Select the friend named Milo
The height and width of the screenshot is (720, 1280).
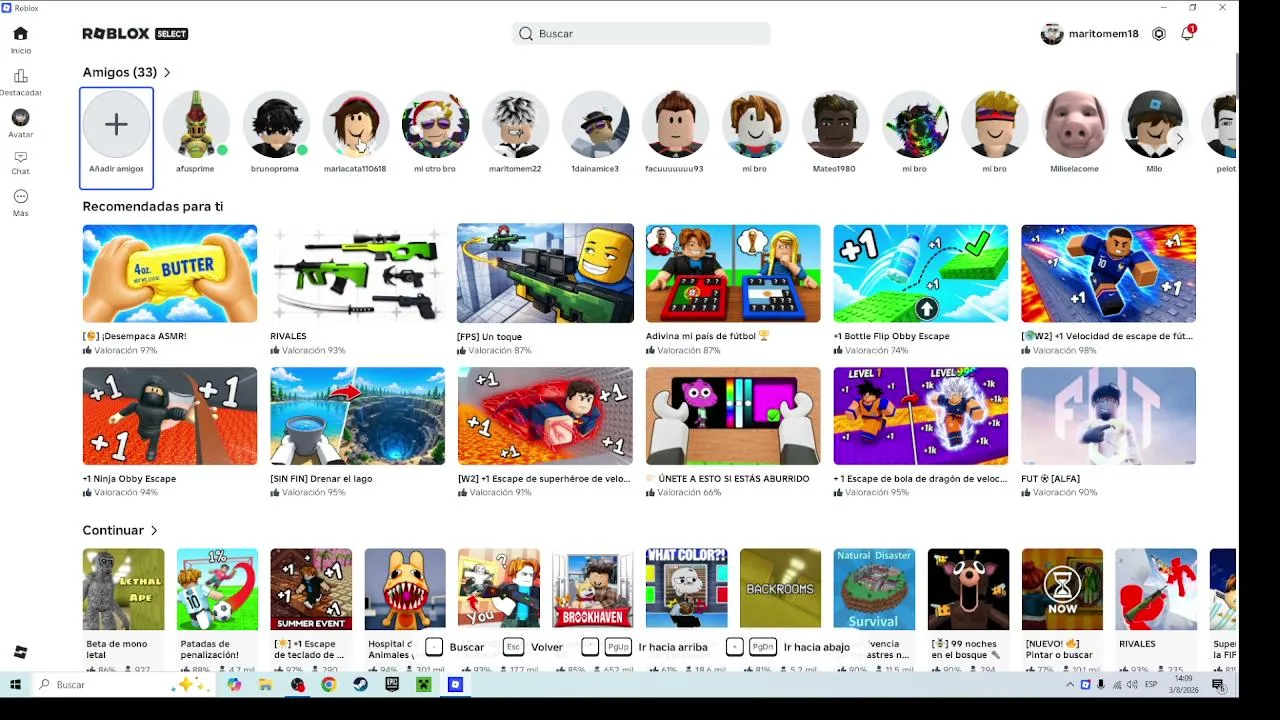tap(1154, 124)
